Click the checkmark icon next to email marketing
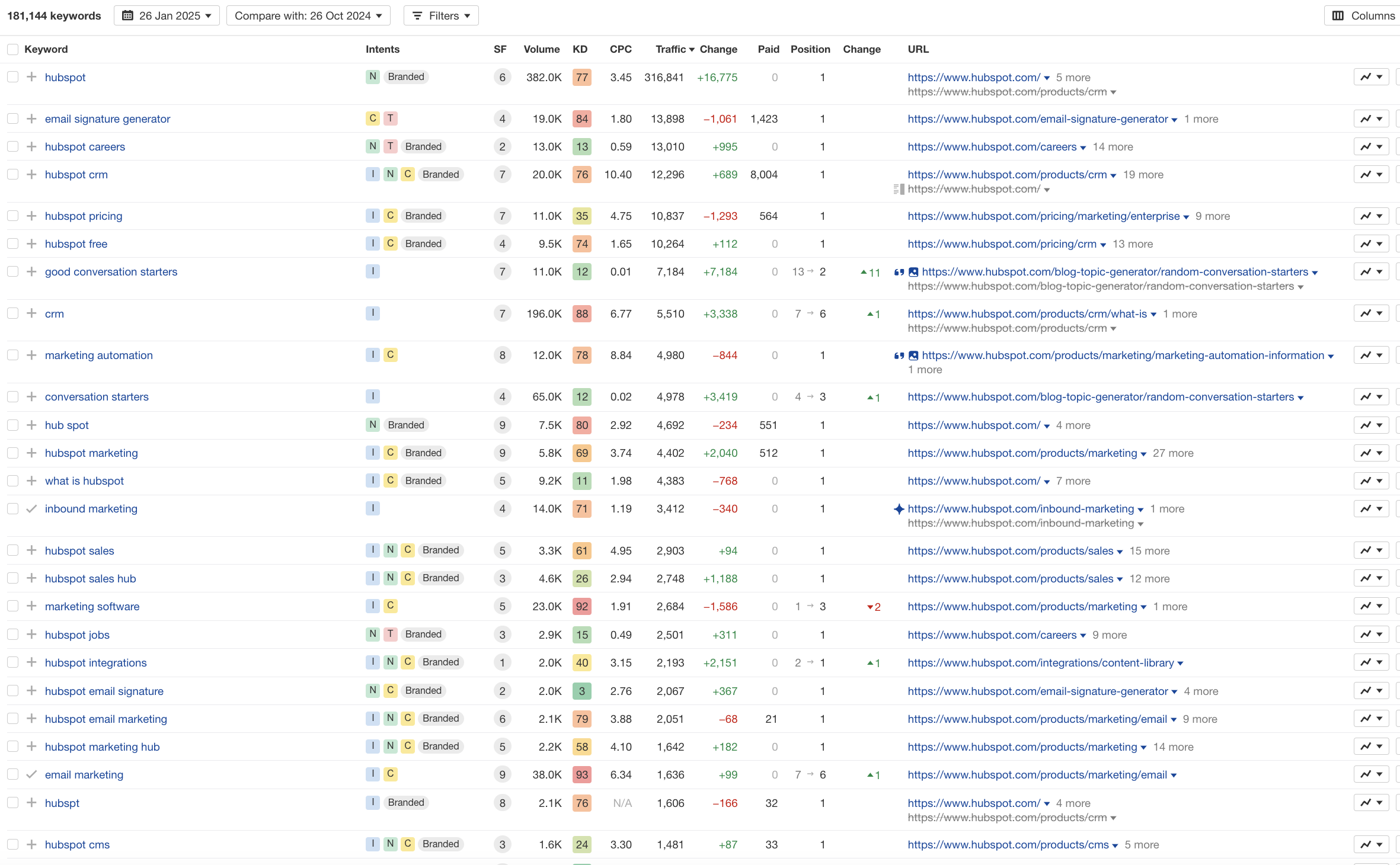Screen dimensions: 1400x865 (x=32, y=774)
